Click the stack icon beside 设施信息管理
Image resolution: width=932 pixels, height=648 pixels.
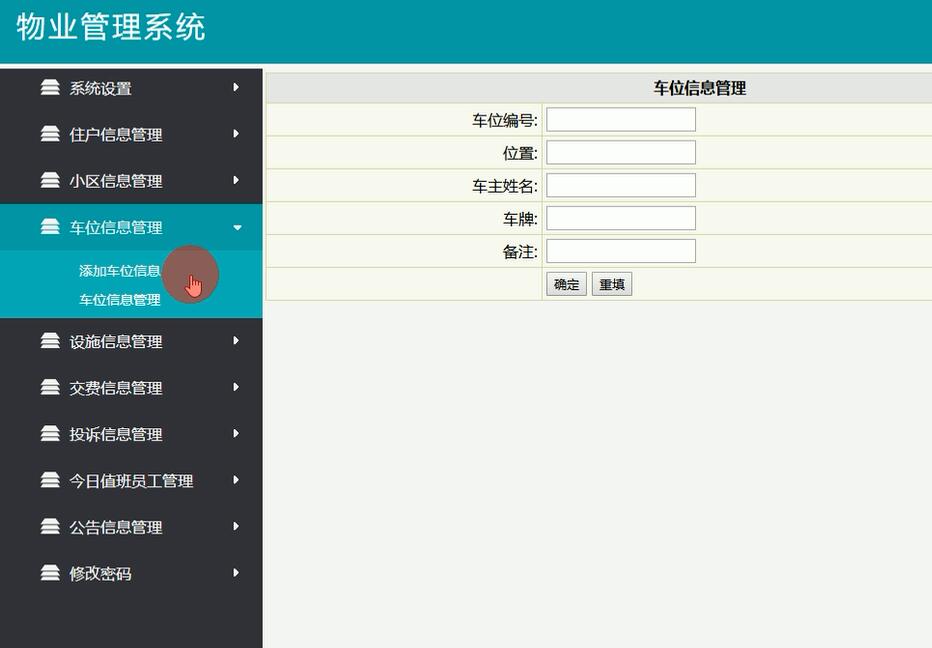50,341
